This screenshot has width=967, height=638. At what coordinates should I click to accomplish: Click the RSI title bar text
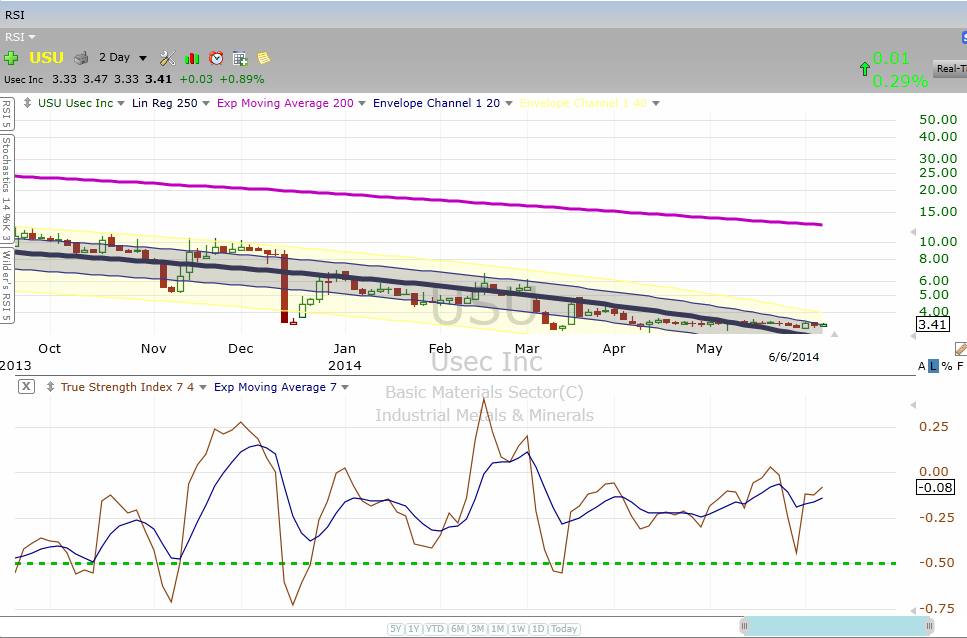[x=15, y=15]
